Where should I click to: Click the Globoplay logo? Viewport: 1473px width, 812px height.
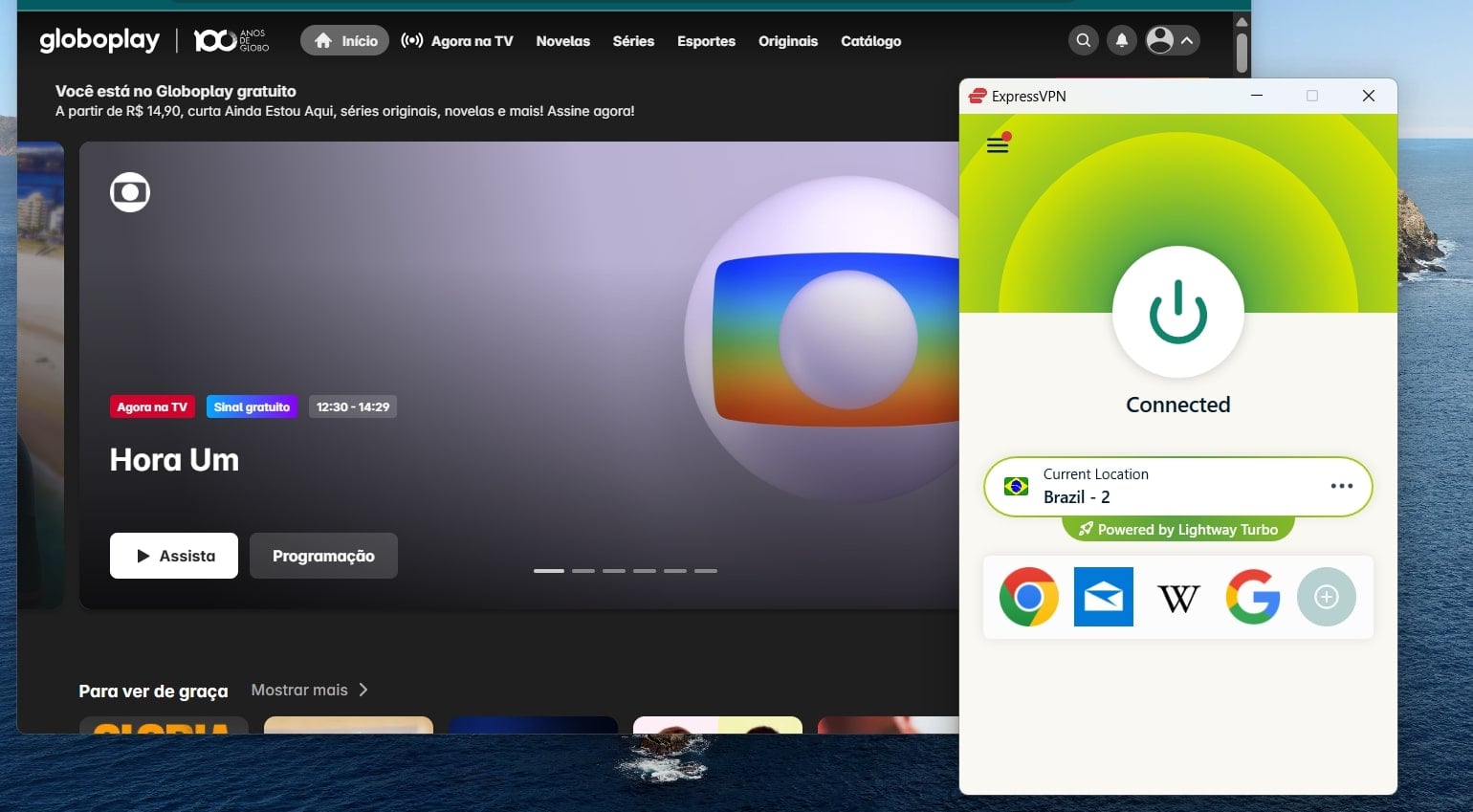click(x=99, y=40)
